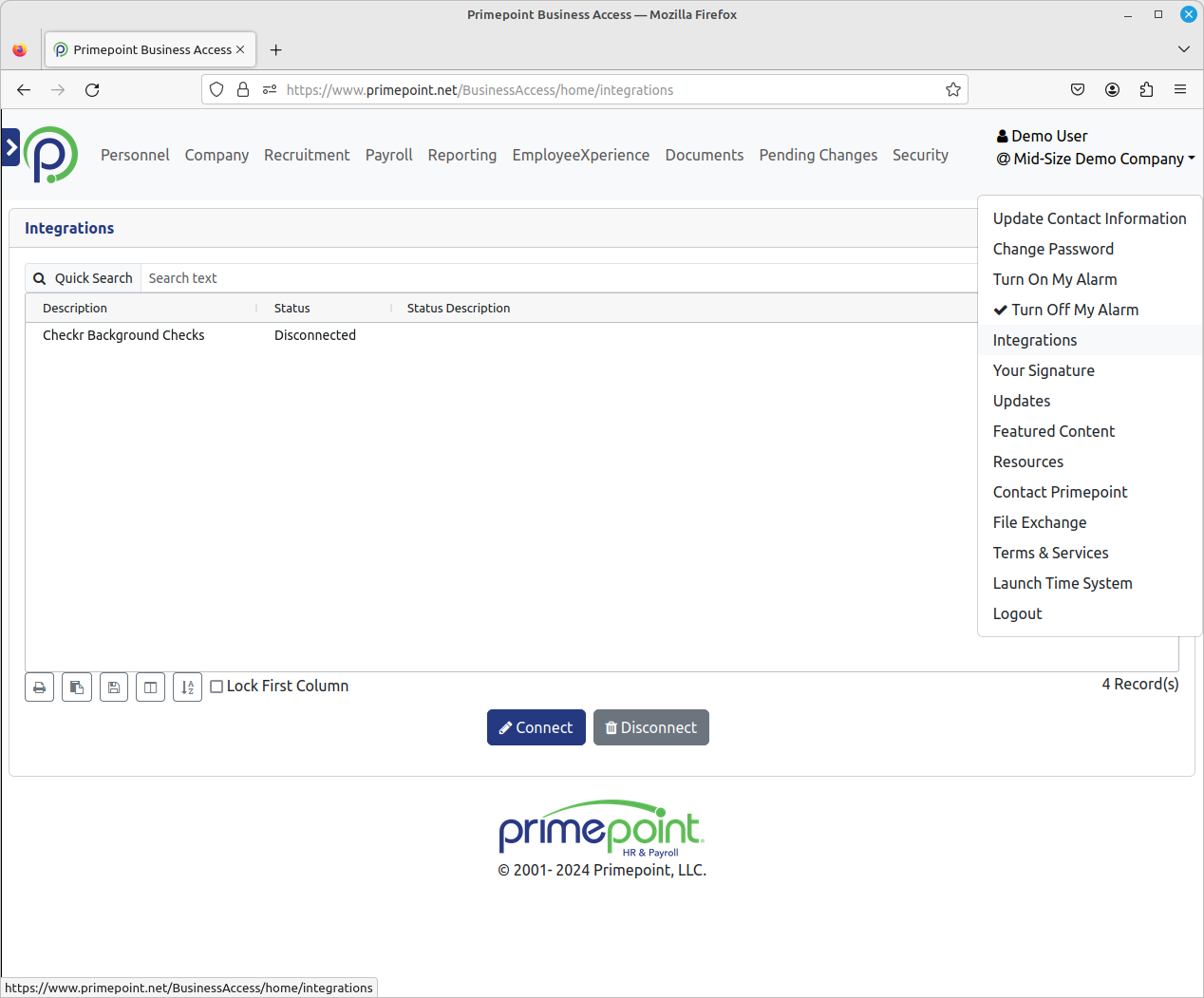Click the column chooser icon
This screenshot has width=1204, height=998.
click(151, 687)
